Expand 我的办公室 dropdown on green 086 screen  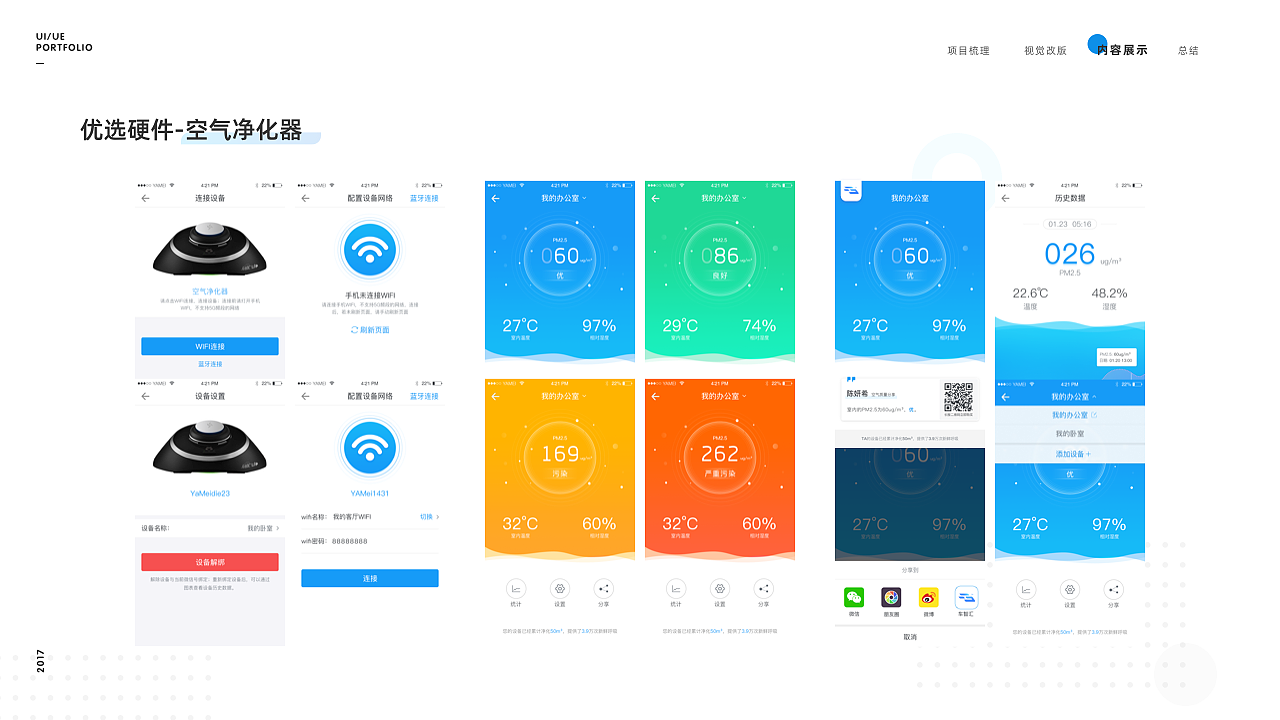(x=723, y=198)
